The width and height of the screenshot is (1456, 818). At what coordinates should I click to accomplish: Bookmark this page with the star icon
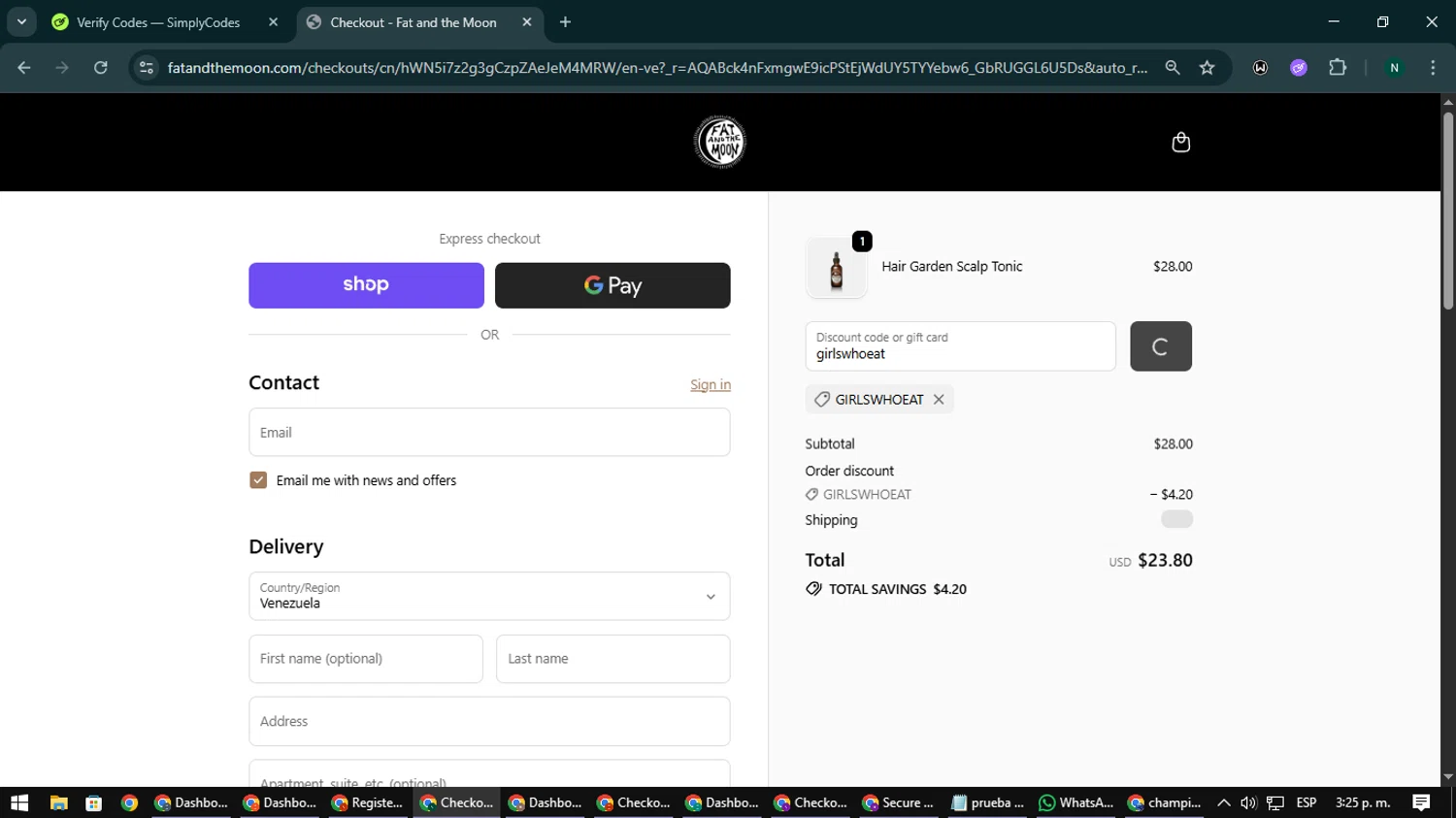[1207, 68]
